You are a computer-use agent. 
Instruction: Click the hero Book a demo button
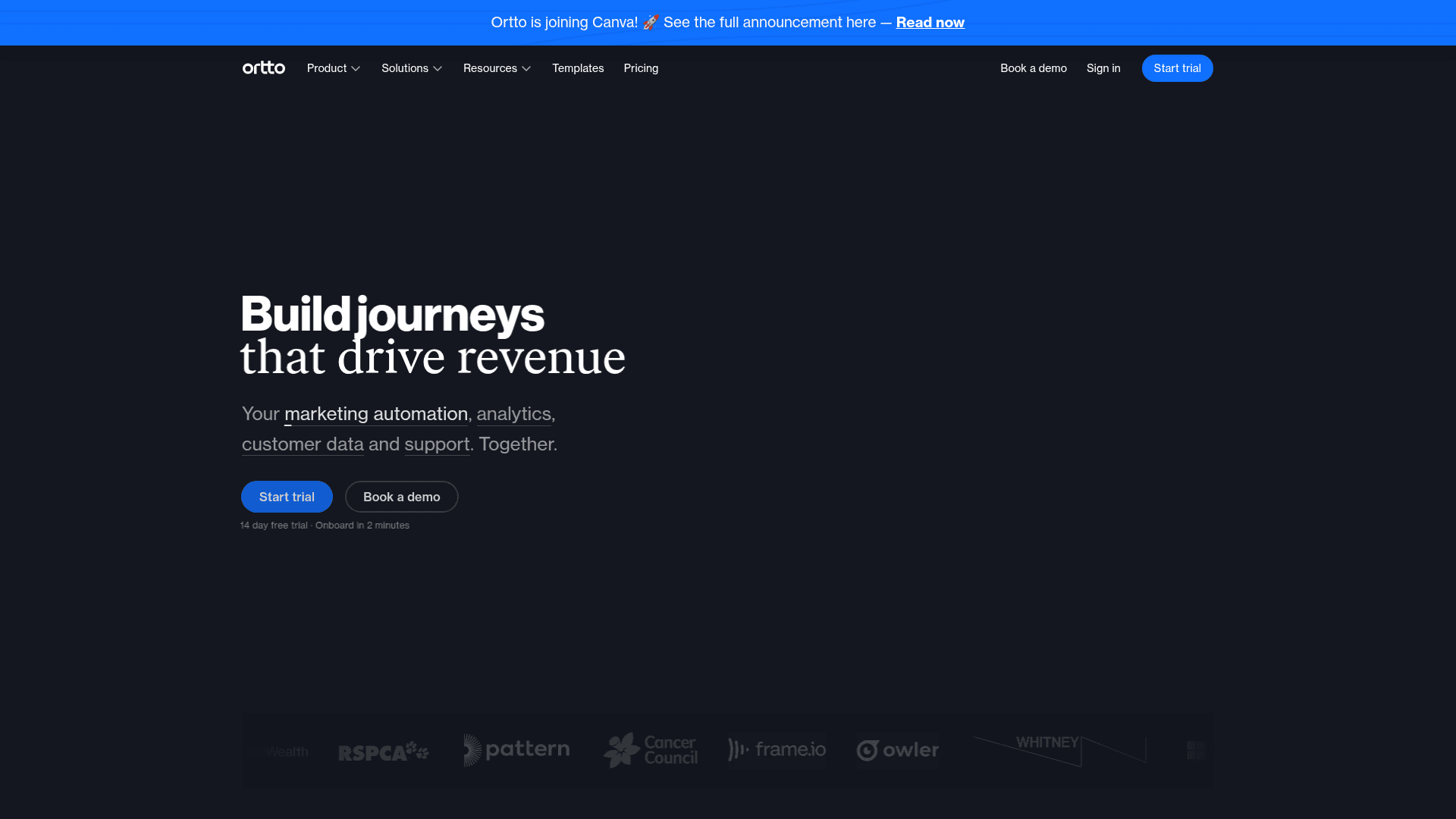click(402, 497)
